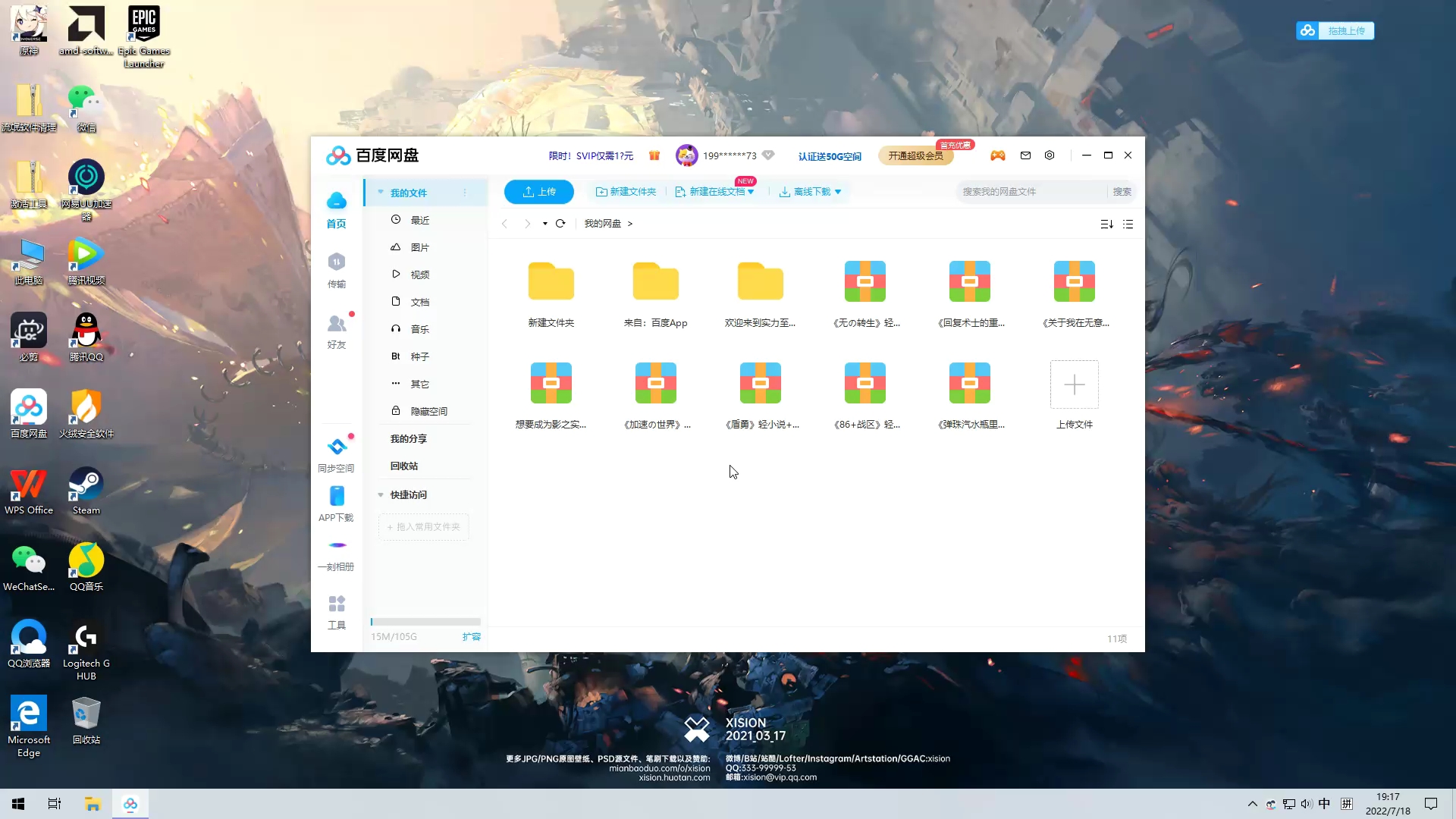Click the back navigation arrow

click(x=504, y=224)
